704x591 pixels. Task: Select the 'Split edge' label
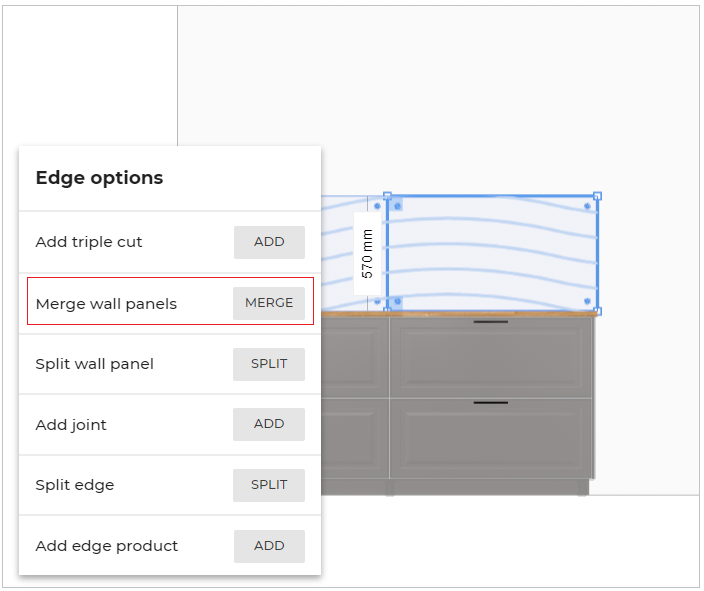click(75, 485)
